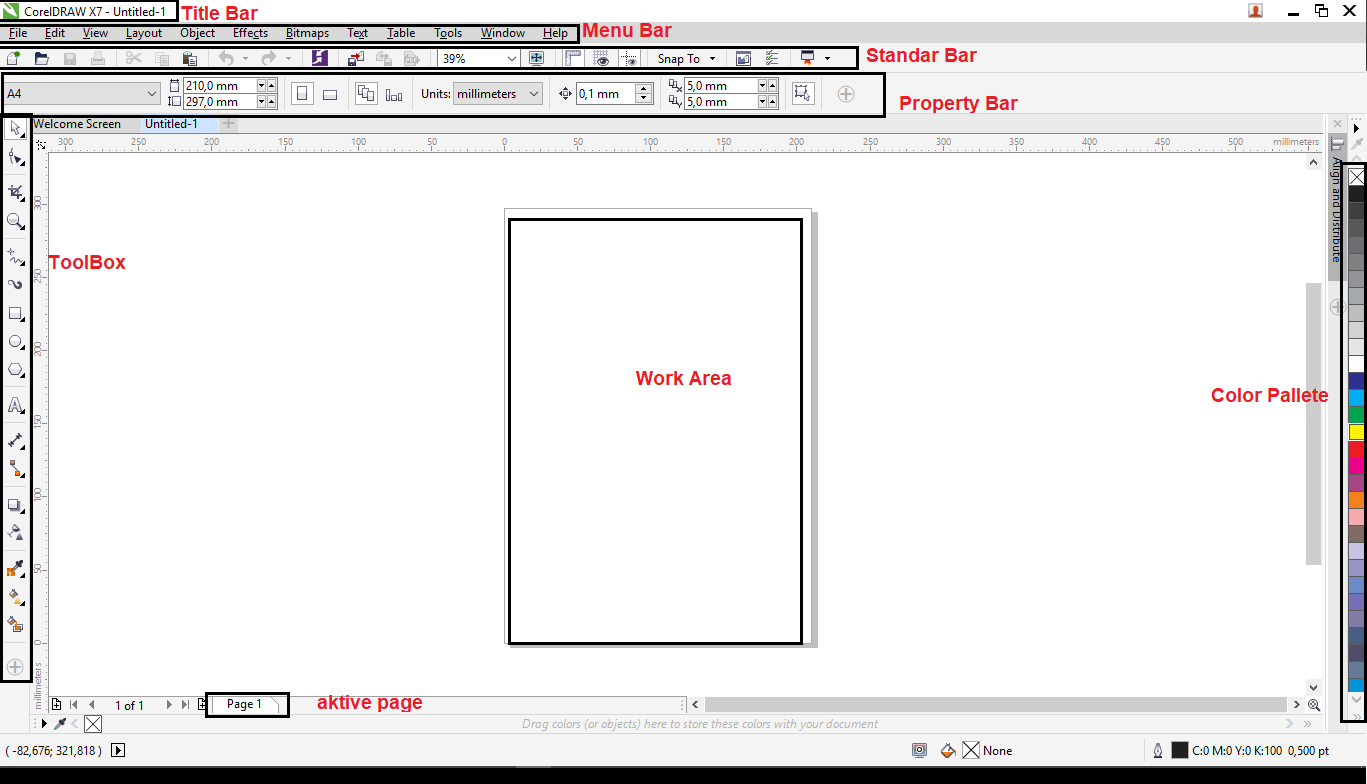The width and height of the screenshot is (1367, 784).
Task: Apply page layout to current page only
Action: pyautogui.click(x=394, y=94)
